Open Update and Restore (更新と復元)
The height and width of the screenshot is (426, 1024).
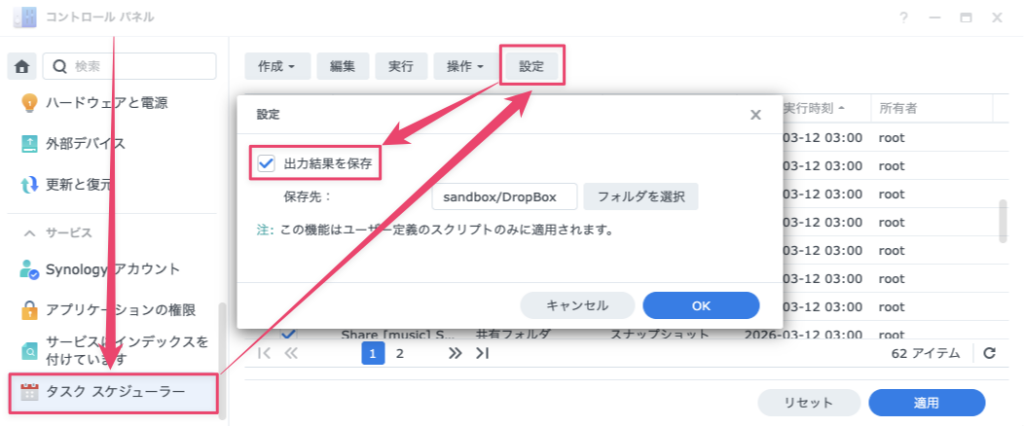pyautogui.click(x=78, y=185)
